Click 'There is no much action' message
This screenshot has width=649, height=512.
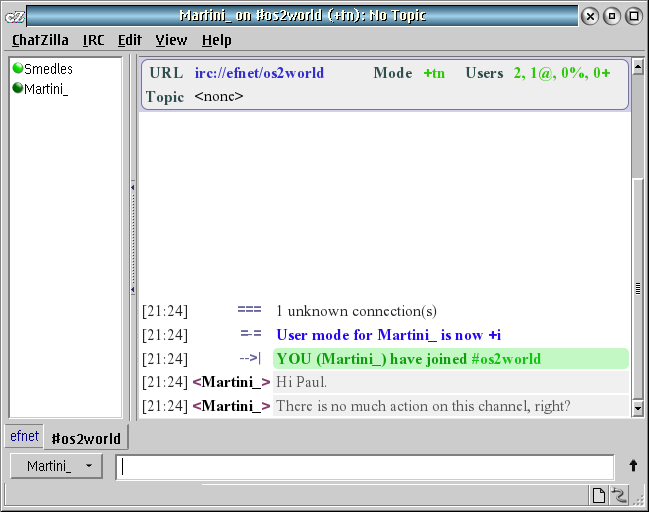point(451,406)
